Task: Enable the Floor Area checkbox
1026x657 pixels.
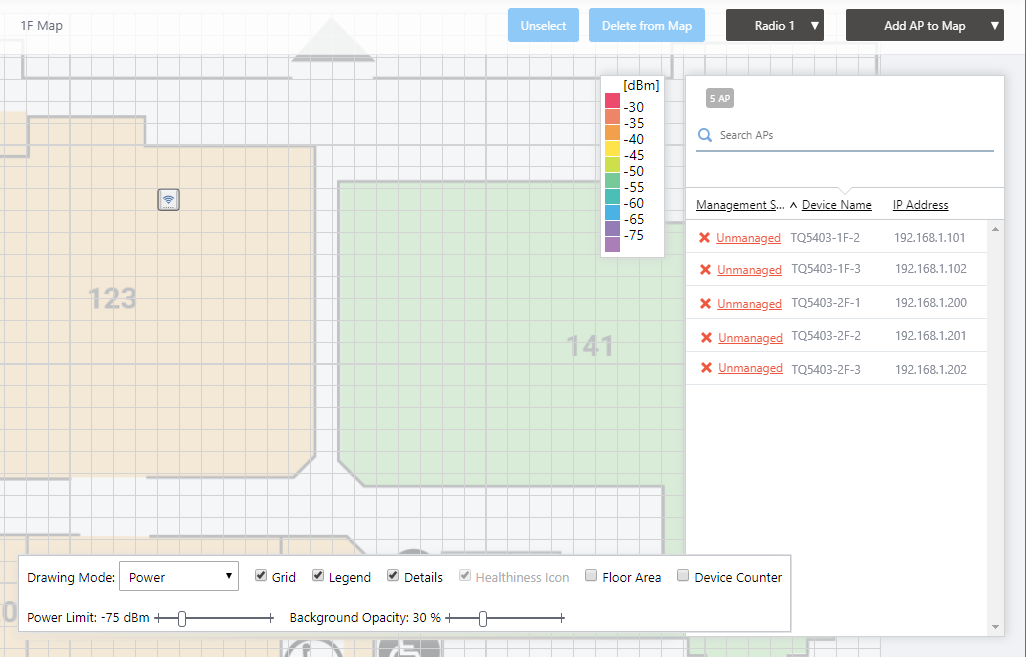Action: (x=591, y=576)
